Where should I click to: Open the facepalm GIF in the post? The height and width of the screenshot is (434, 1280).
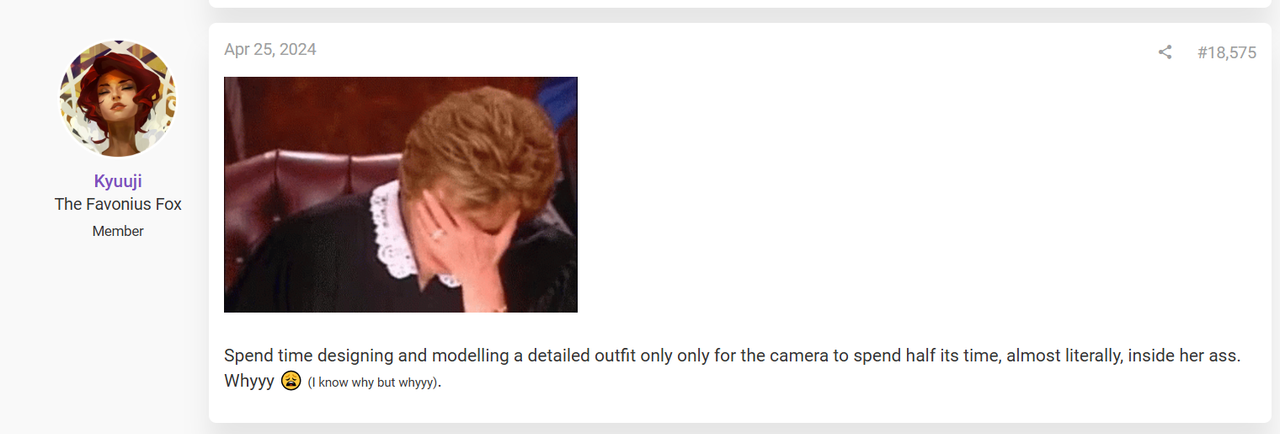(401, 195)
